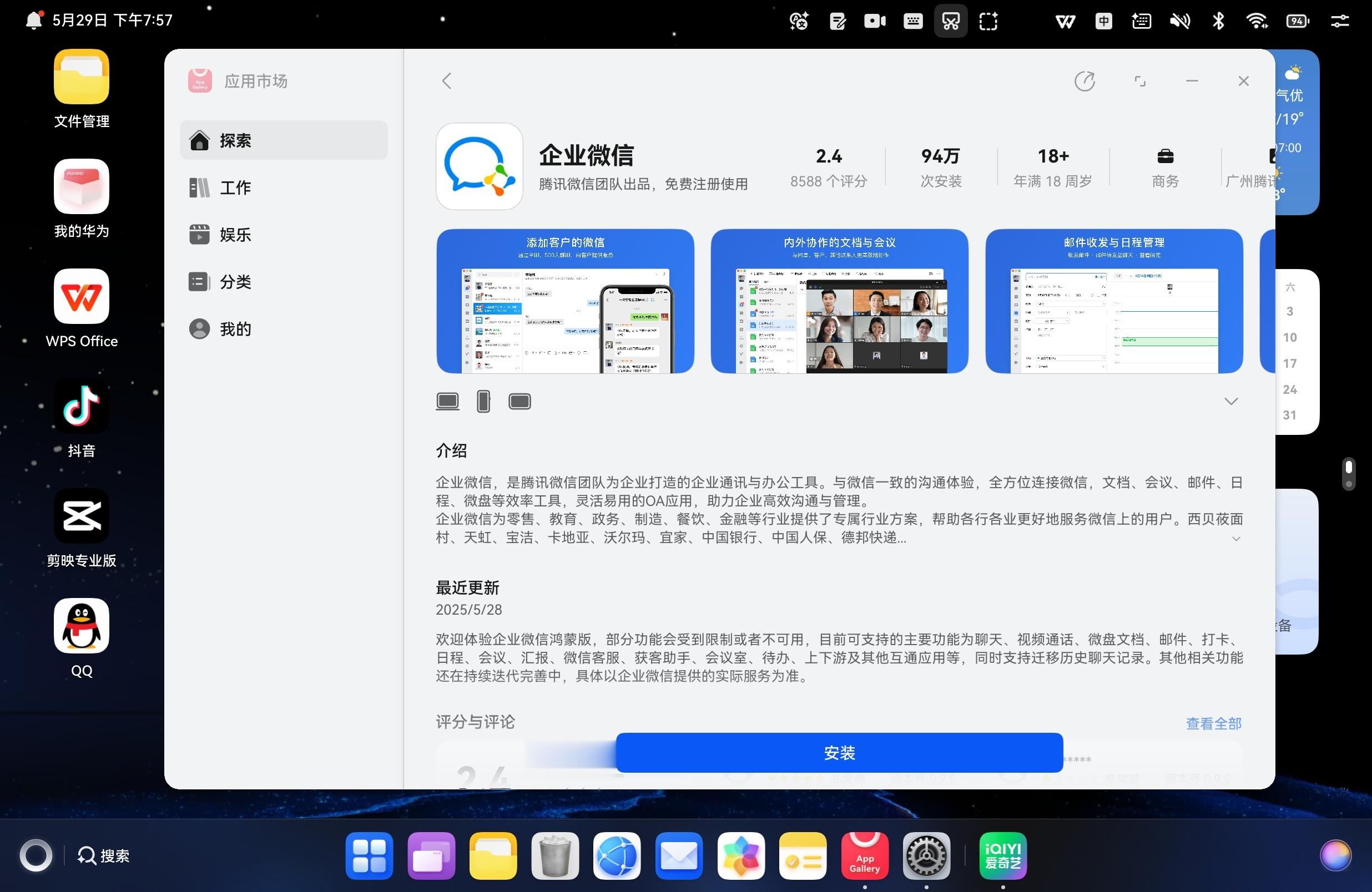Open the share/refresh circular arrow icon
The width and height of the screenshot is (1372, 892).
[1085, 81]
